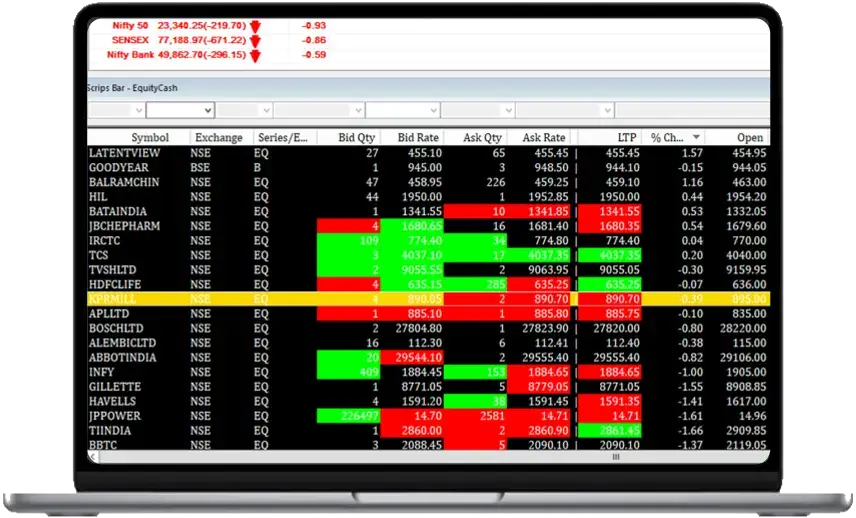Open the first dropdown in Scrips Bar
856x518 pixels.
tap(116, 111)
